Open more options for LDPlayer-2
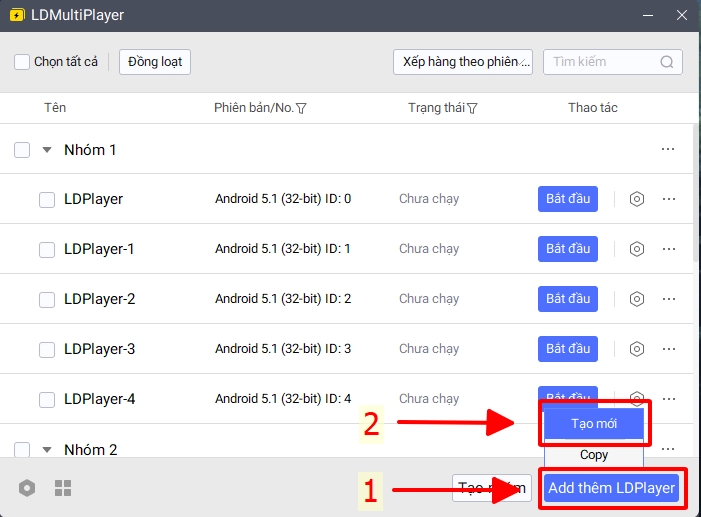701x517 pixels. click(669, 299)
